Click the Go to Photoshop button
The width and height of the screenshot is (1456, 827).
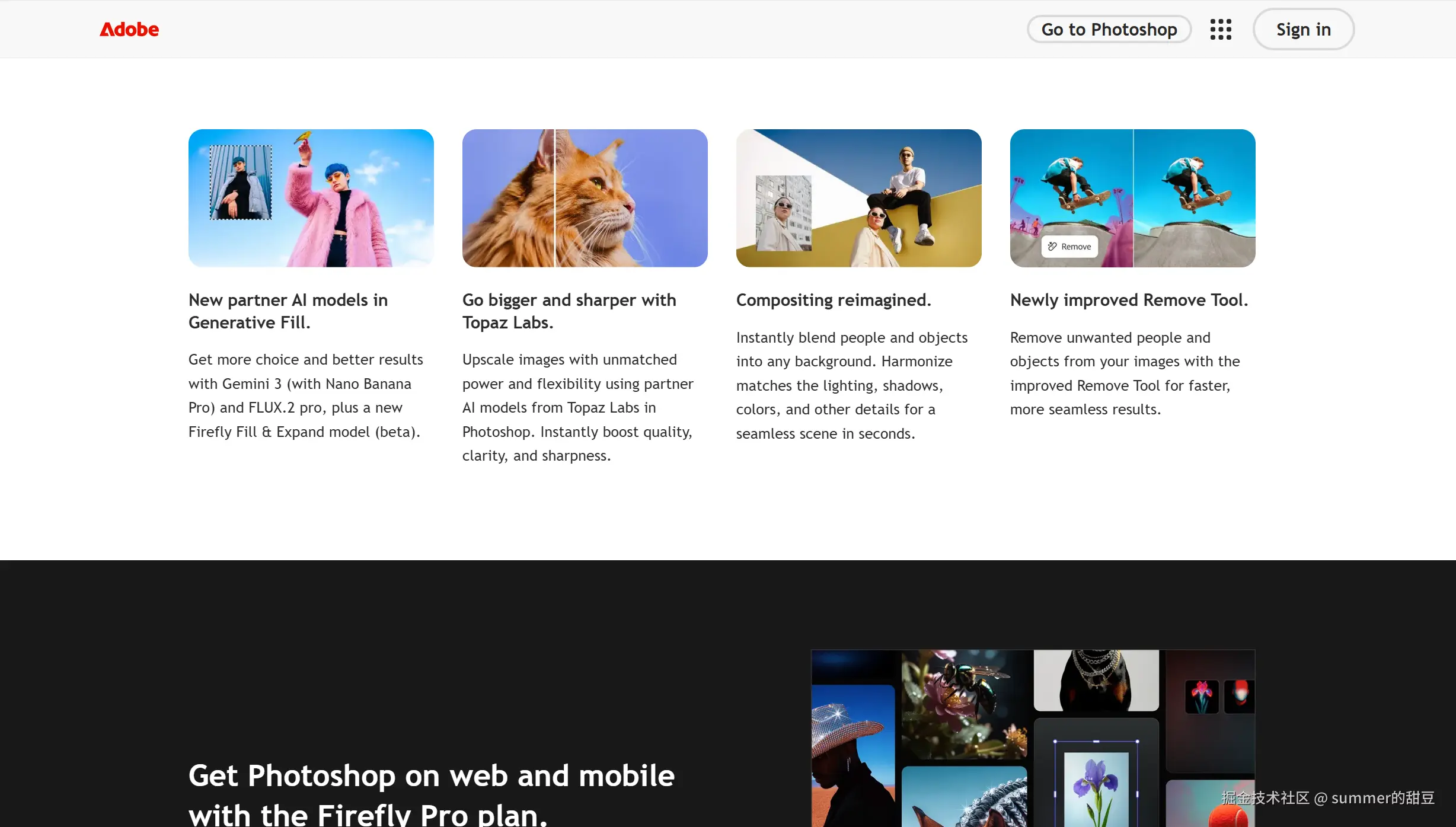pyautogui.click(x=1109, y=29)
